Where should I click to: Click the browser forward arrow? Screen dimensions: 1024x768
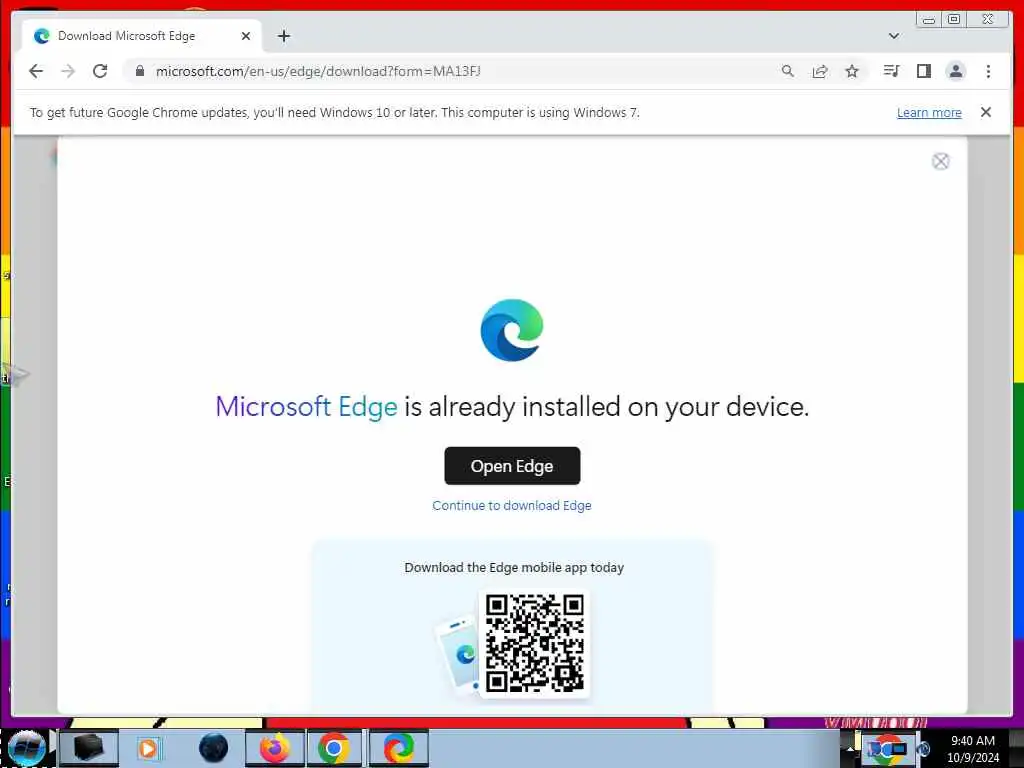68,71
